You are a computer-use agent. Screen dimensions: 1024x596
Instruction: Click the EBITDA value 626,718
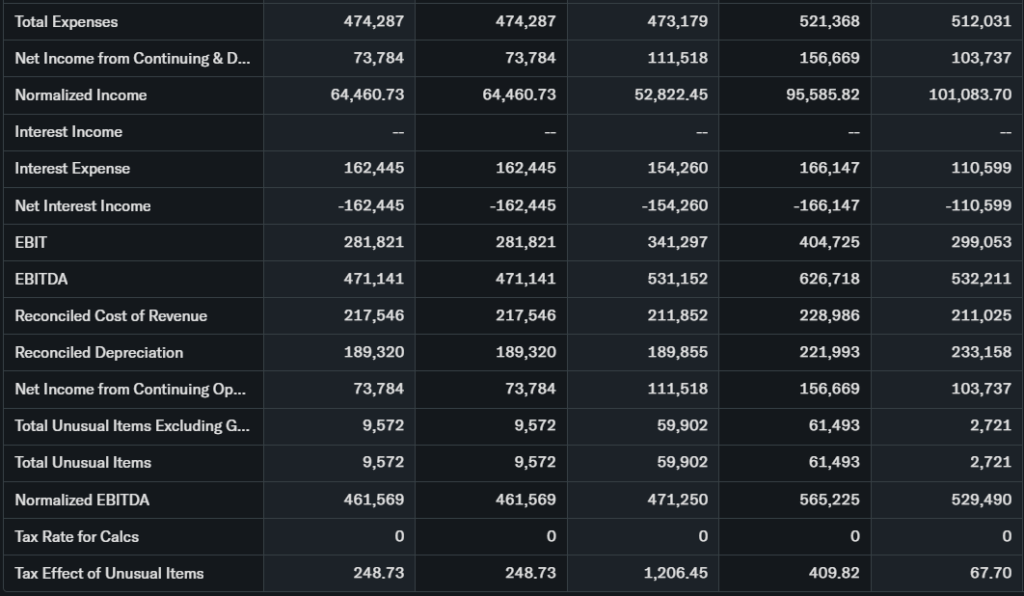click(829, 279)
